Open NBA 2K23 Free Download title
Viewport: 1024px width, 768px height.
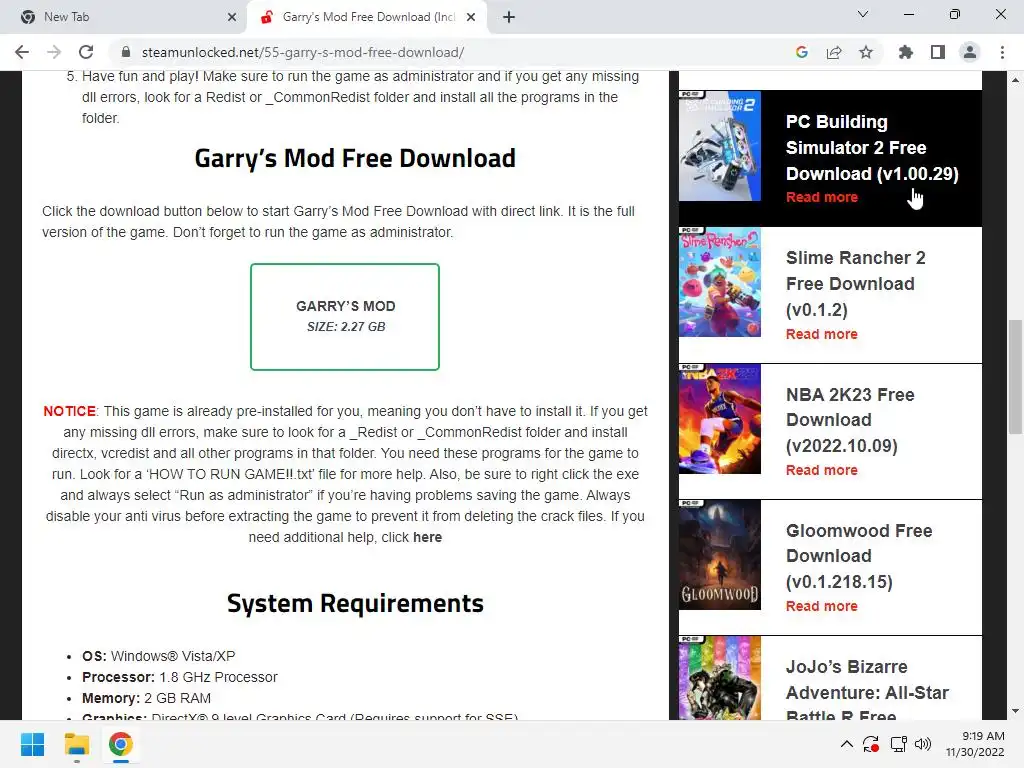click(850, 420)
